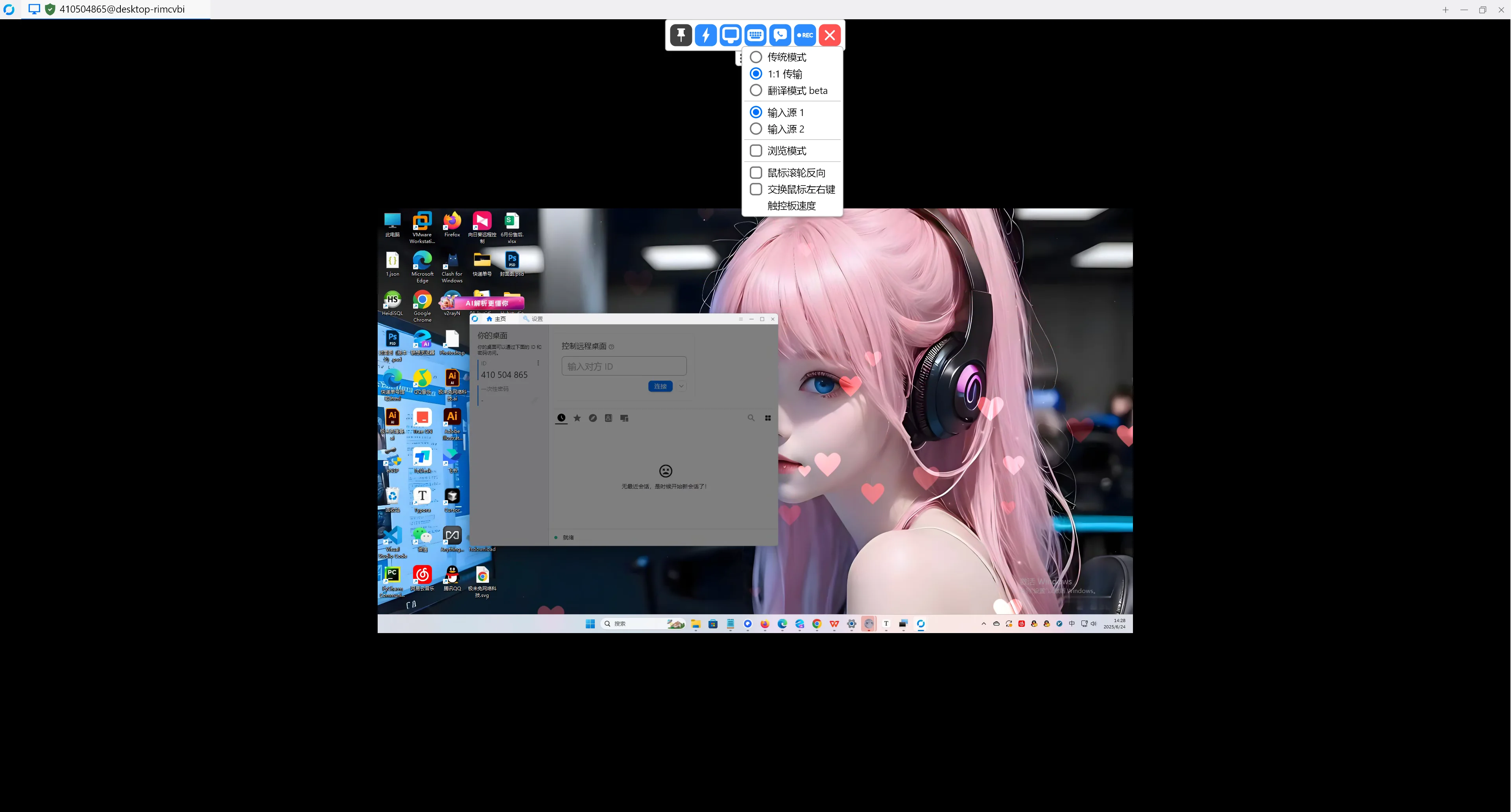
Task: Start recording with the REC button
Action: [x=805, y=35]
